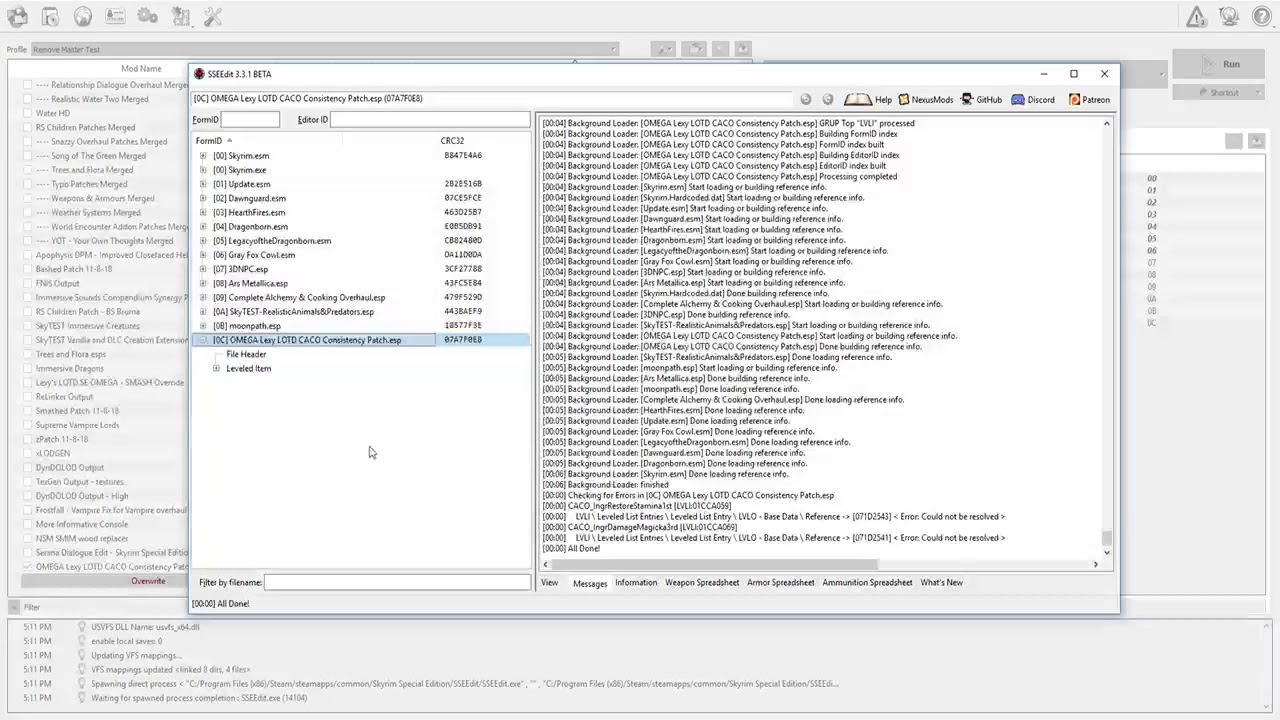Open the What's New tab

coord(942,583)
